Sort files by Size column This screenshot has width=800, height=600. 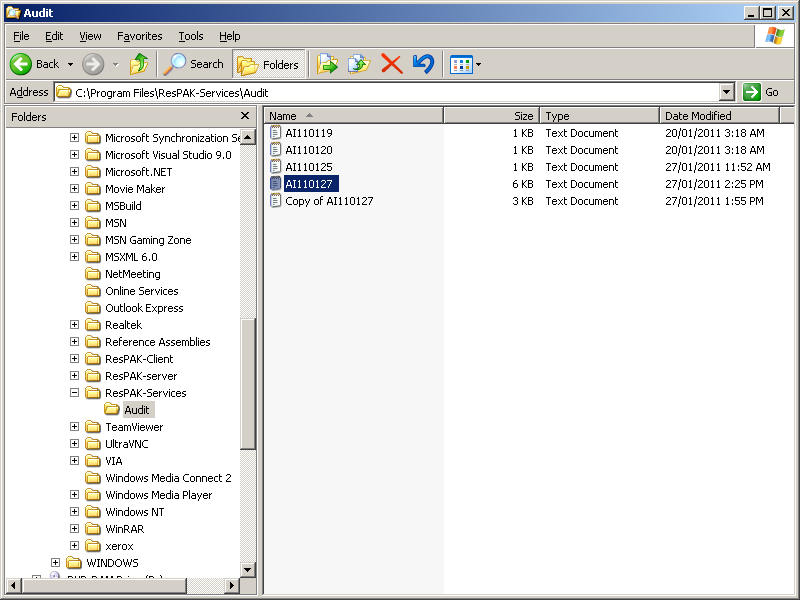pyautogui.click(x=492, y=116)
